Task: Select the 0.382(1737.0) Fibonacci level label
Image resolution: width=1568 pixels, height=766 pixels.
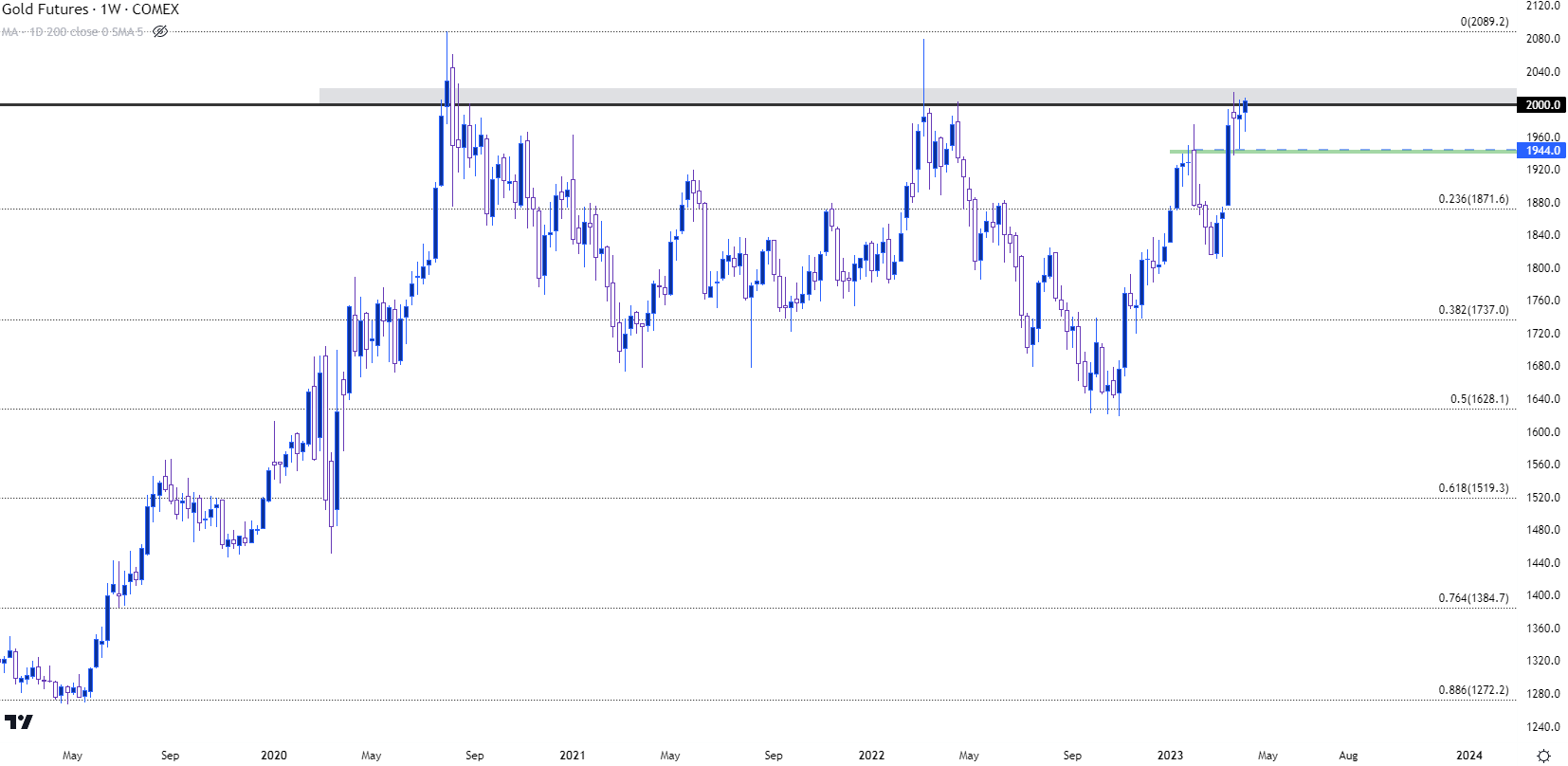Action: (1472, 310)
